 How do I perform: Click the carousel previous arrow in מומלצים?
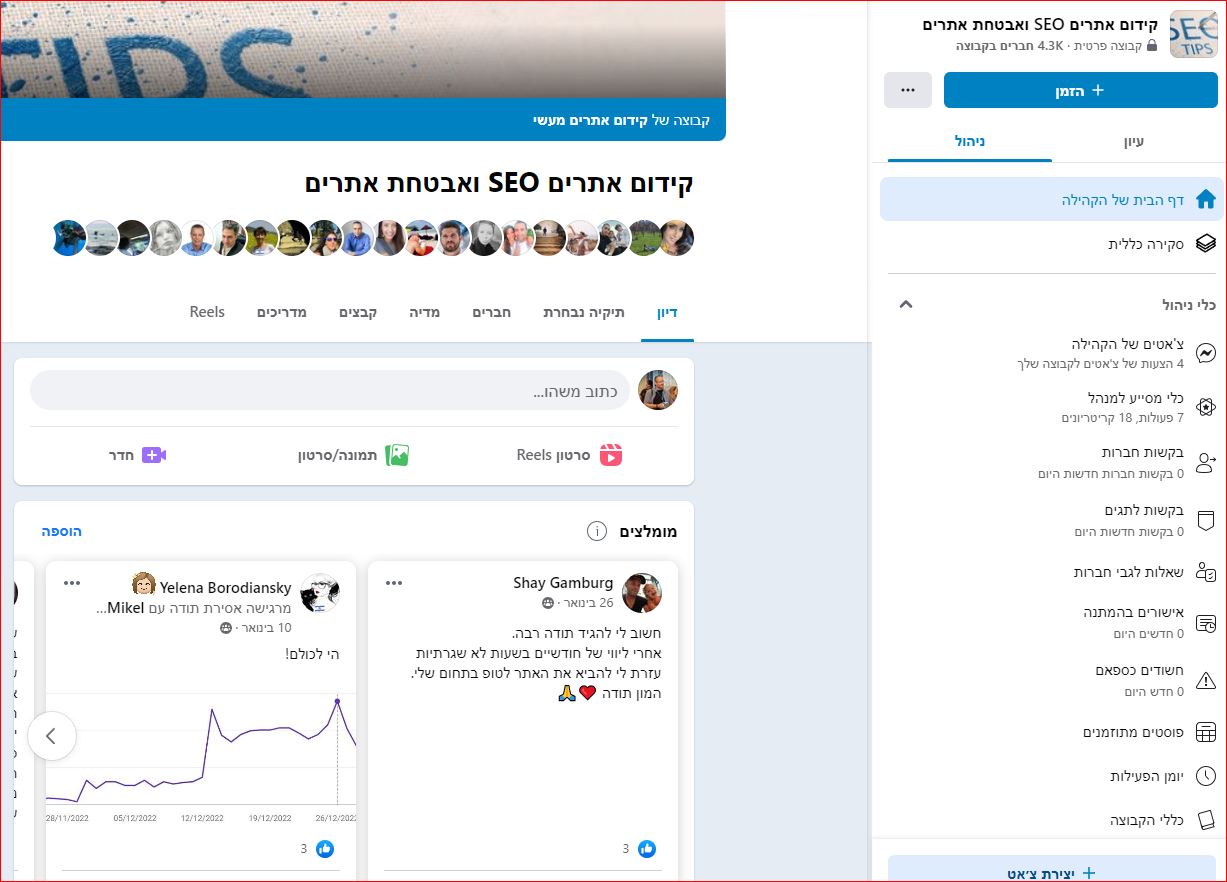coord(52,736)
